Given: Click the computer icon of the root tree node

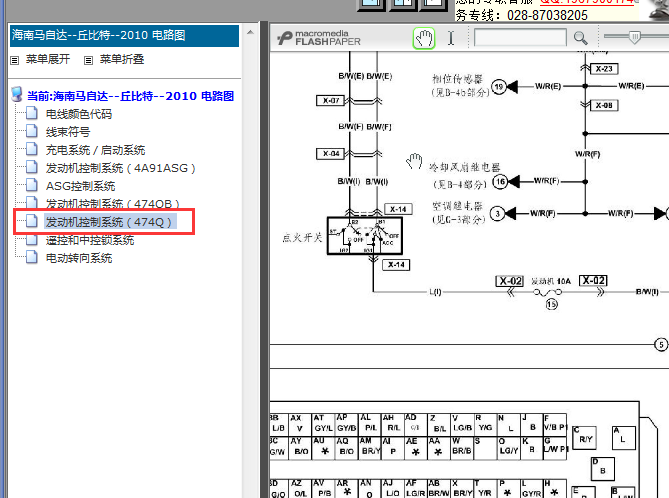Looking at the screenshot, I should click(x=17, y=94).
